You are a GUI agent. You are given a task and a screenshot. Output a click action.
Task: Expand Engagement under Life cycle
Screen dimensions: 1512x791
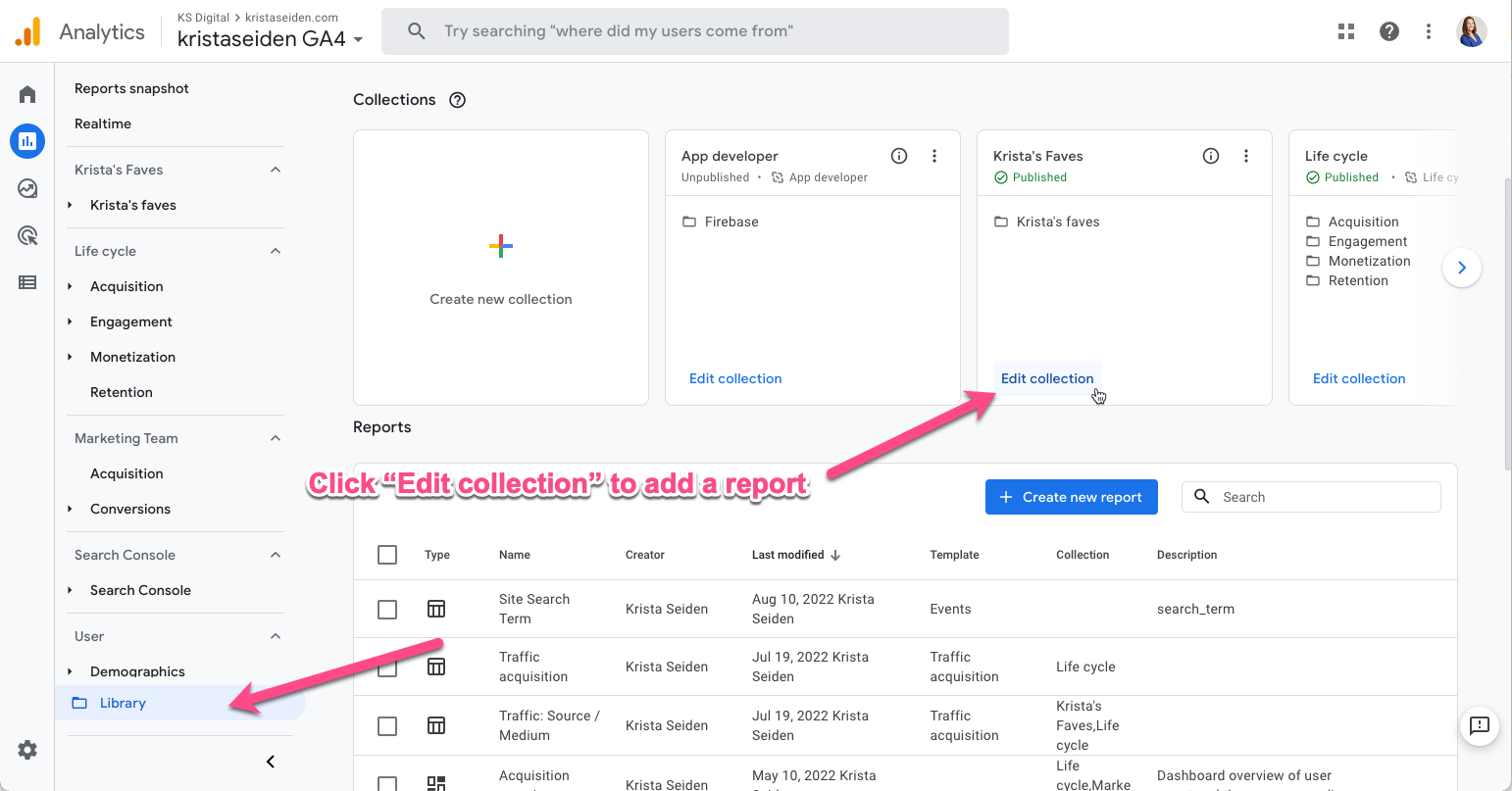point(70,321)
